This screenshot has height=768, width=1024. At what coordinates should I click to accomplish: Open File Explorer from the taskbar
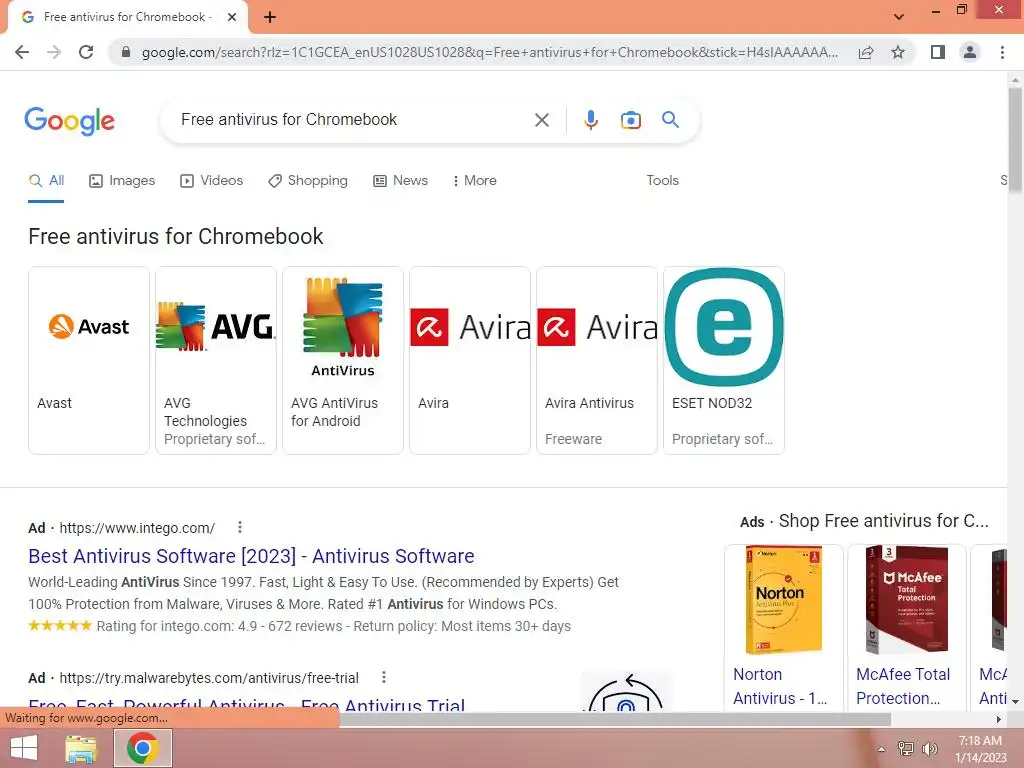tap(81, 748)
